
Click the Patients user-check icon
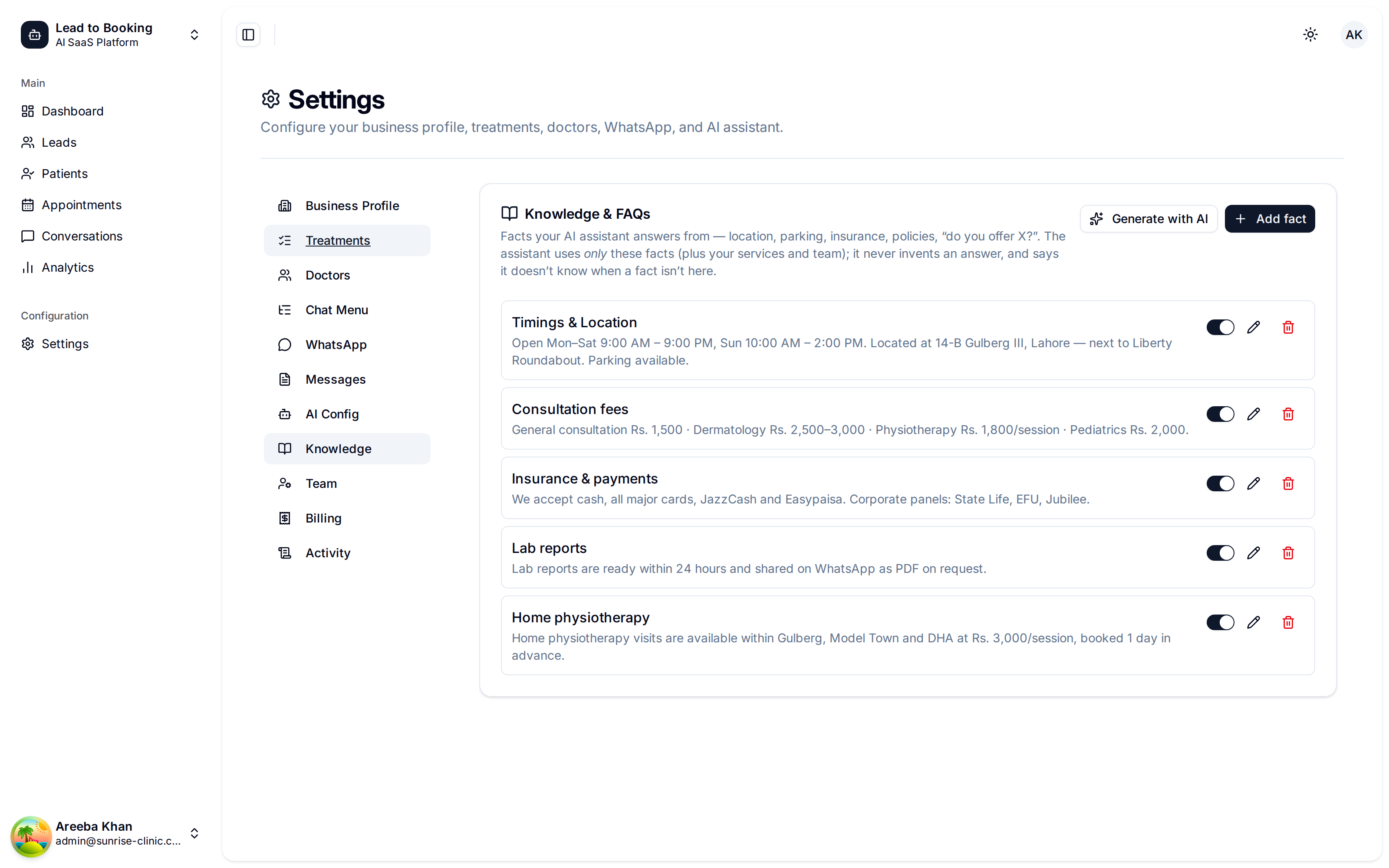click(27, 173)
